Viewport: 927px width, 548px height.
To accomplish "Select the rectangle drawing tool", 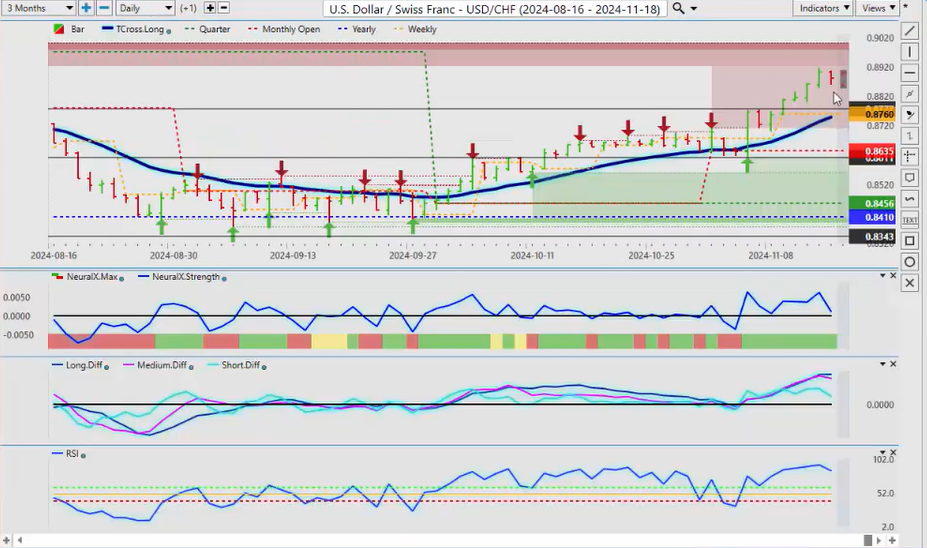I will tap(909, 241).
